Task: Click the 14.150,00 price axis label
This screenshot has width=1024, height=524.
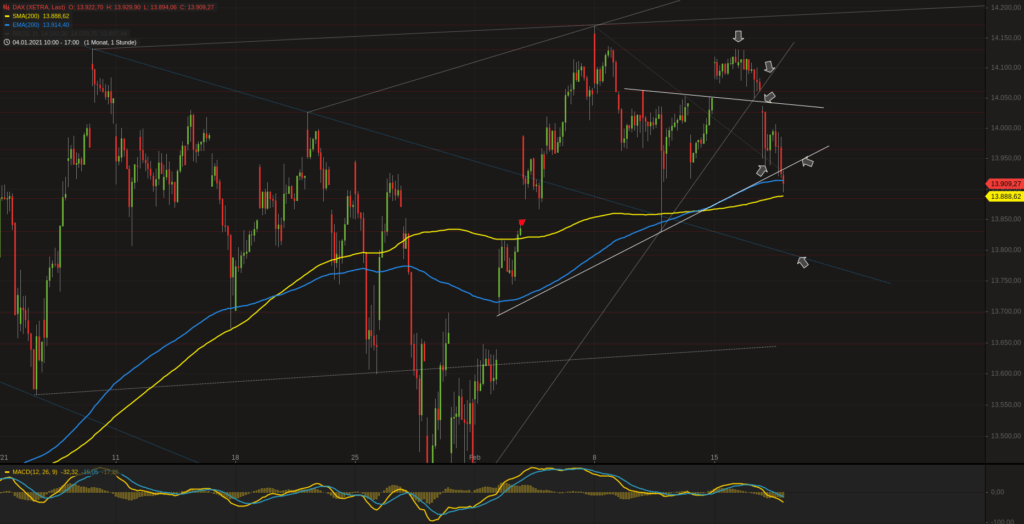Action: (x=1004, y=38)
